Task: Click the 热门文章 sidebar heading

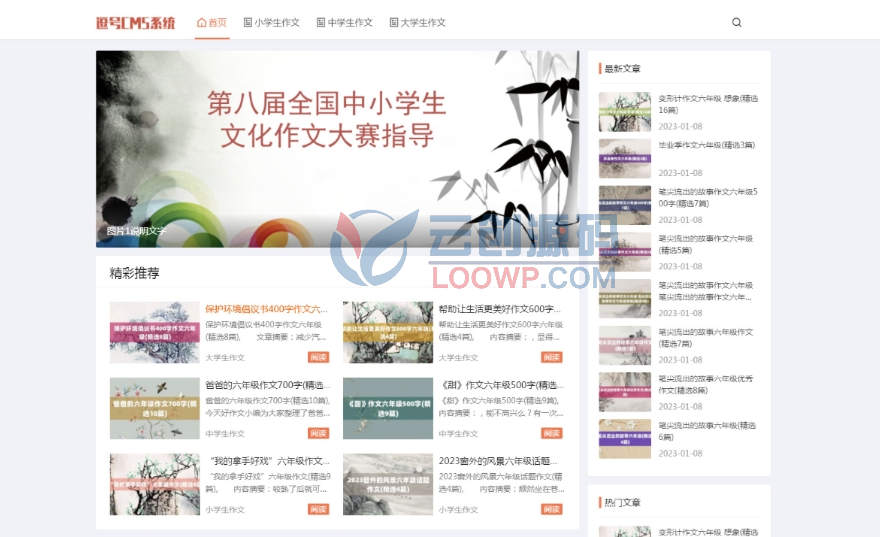Action: [x=622, y=502]
